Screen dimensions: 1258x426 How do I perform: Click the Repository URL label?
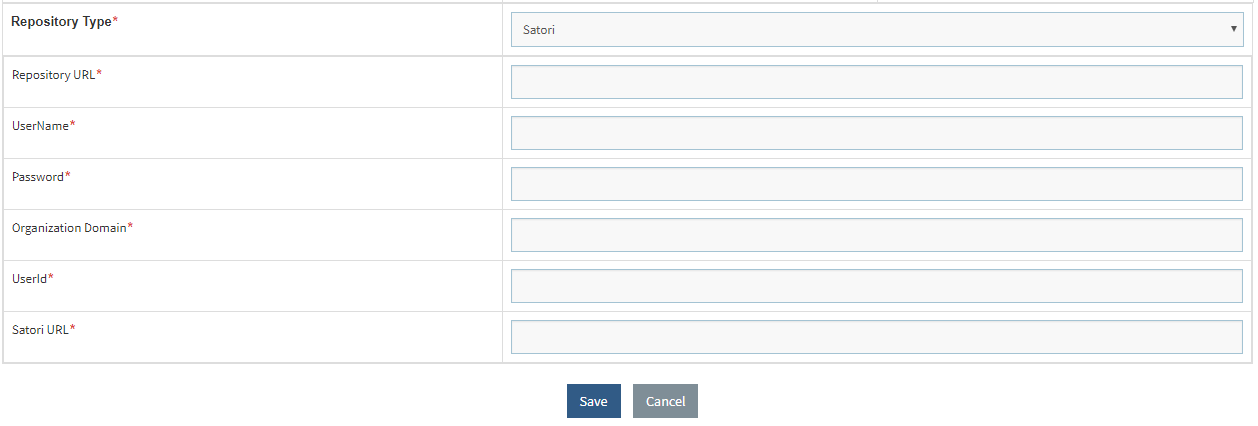coord(54,75)
